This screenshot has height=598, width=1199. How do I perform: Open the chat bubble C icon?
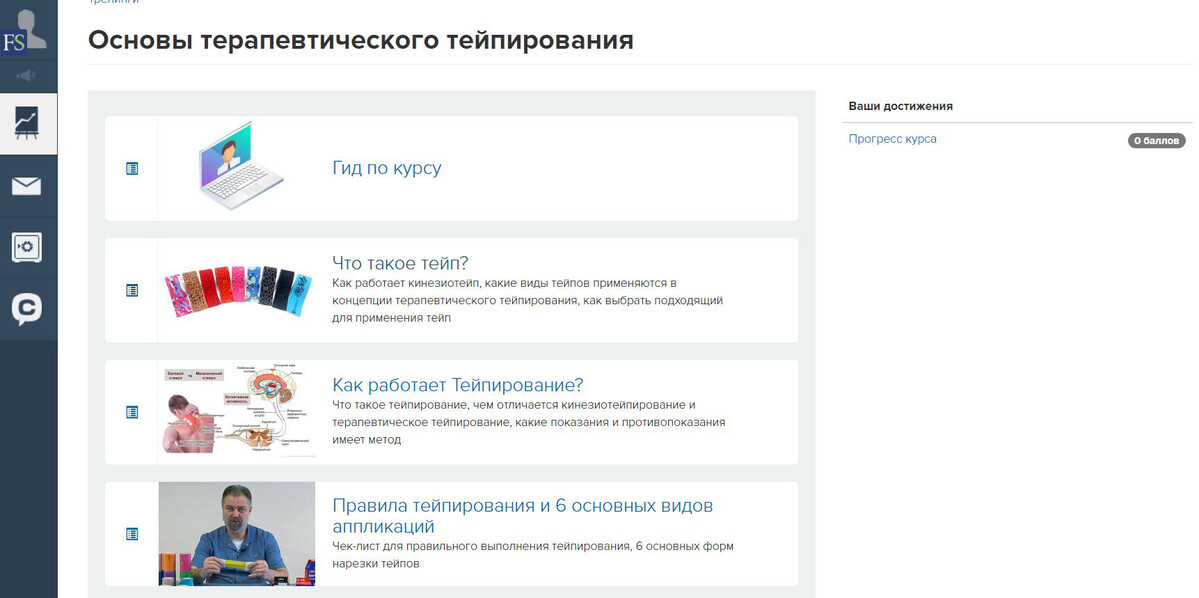tap(28, 310)
